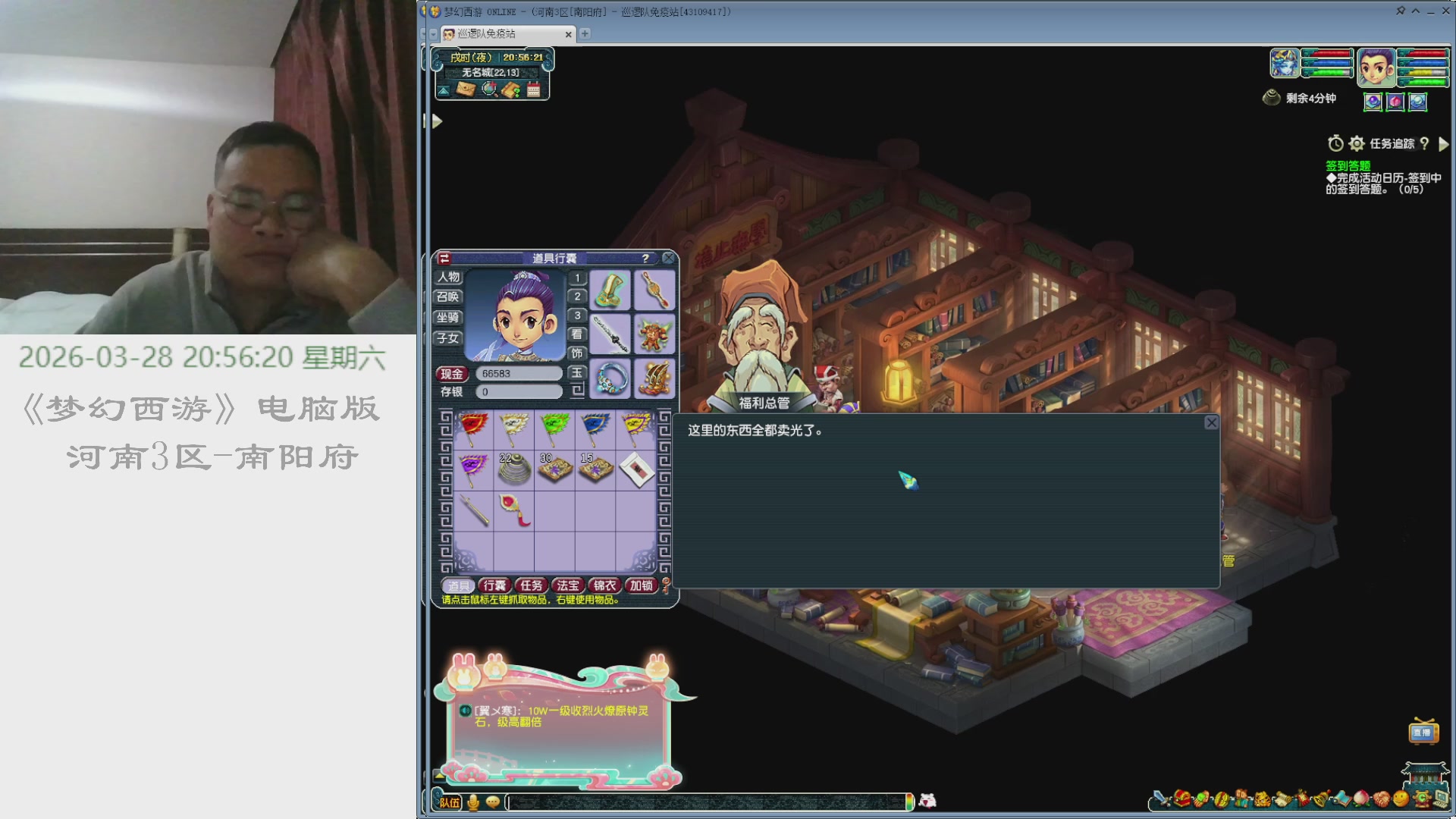The image size is (1456, 819).
Task: Switch to the 行囊 tab
Action: pyautogui.click(x=494, y=585)
